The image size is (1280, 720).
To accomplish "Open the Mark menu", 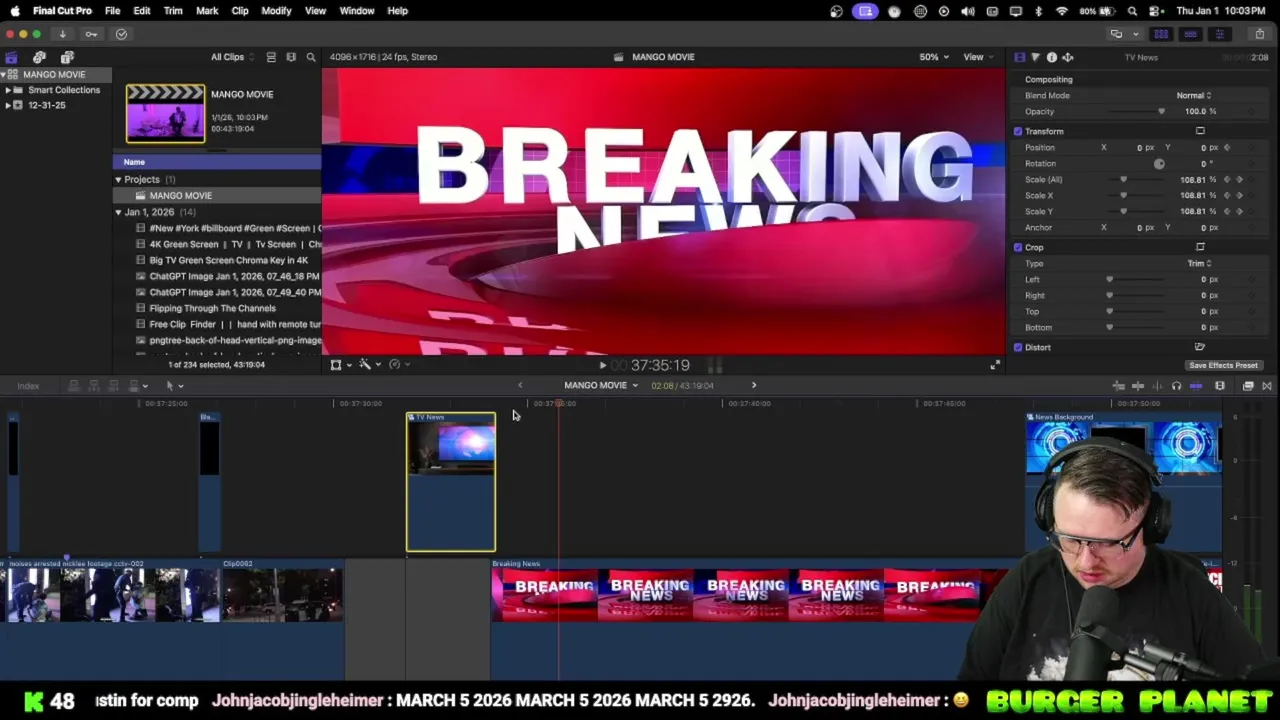I will pyautogui.click(x=207, y=11).
